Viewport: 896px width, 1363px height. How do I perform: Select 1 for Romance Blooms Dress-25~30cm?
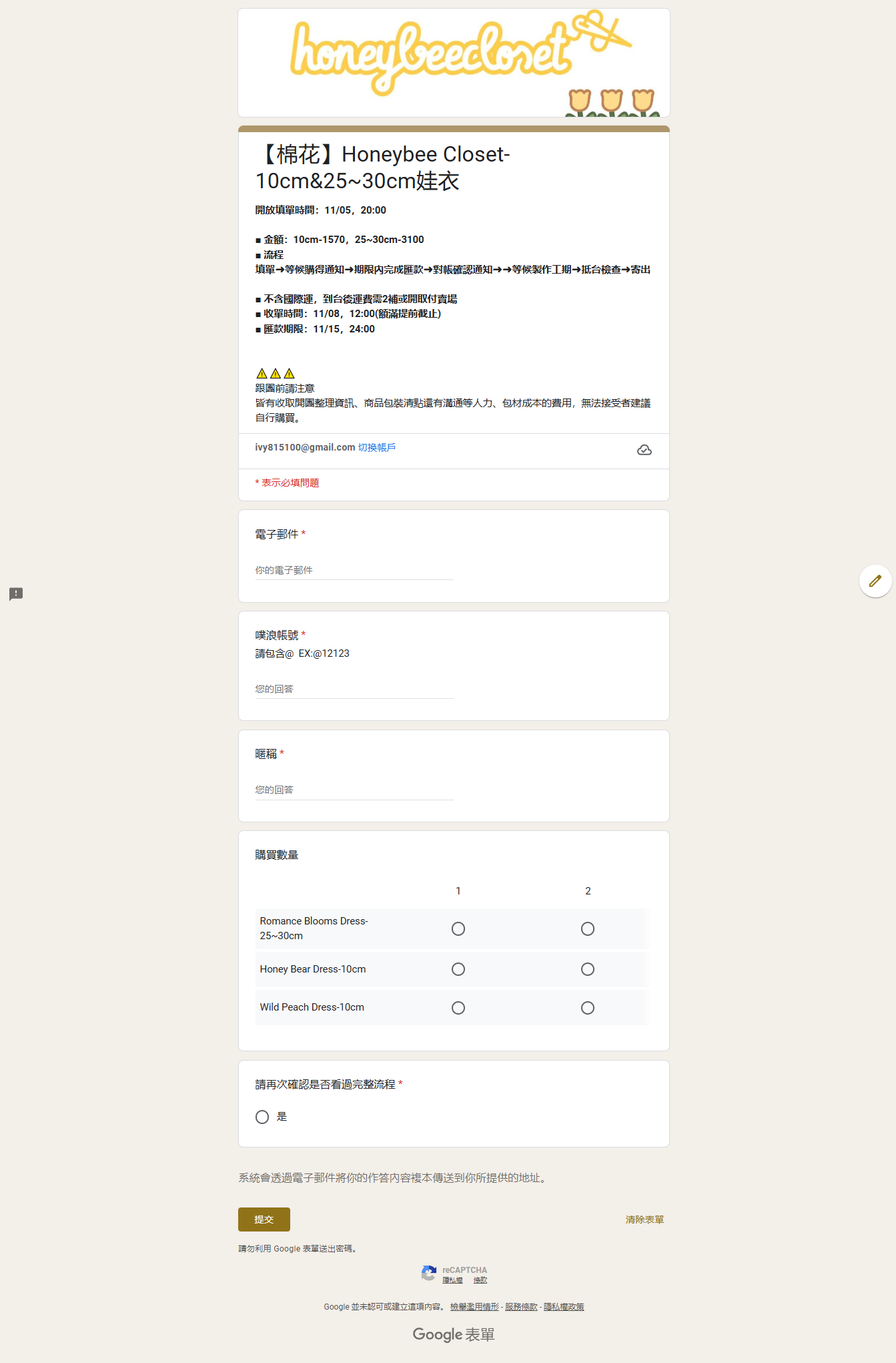click(x=458, y=928)
